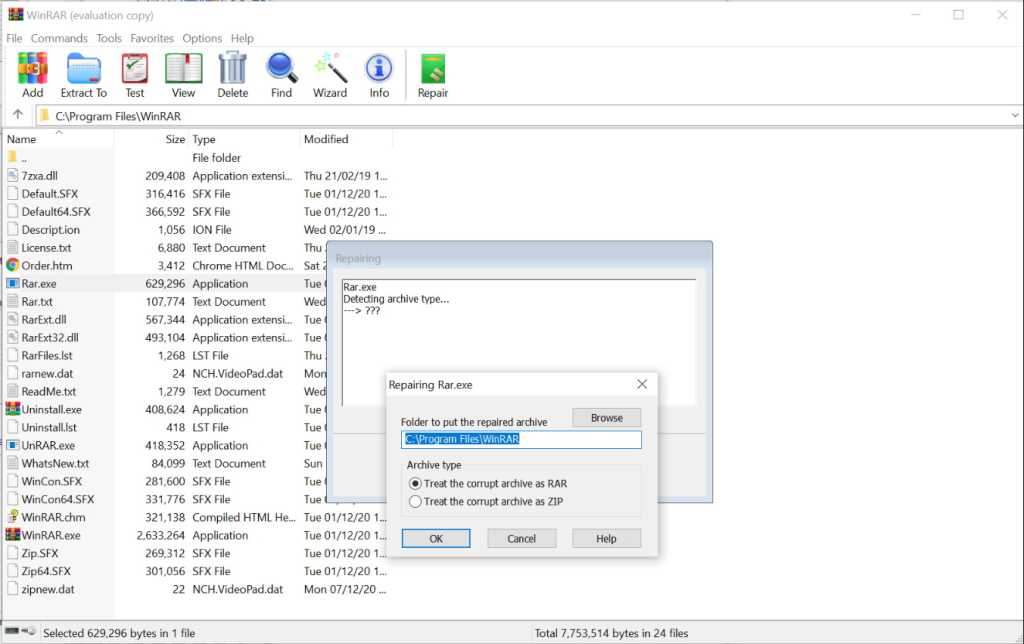Viewport: 1024px width, 644px height.
Task: Go up one folder level arrow
Action: click(x=18, y=114)
